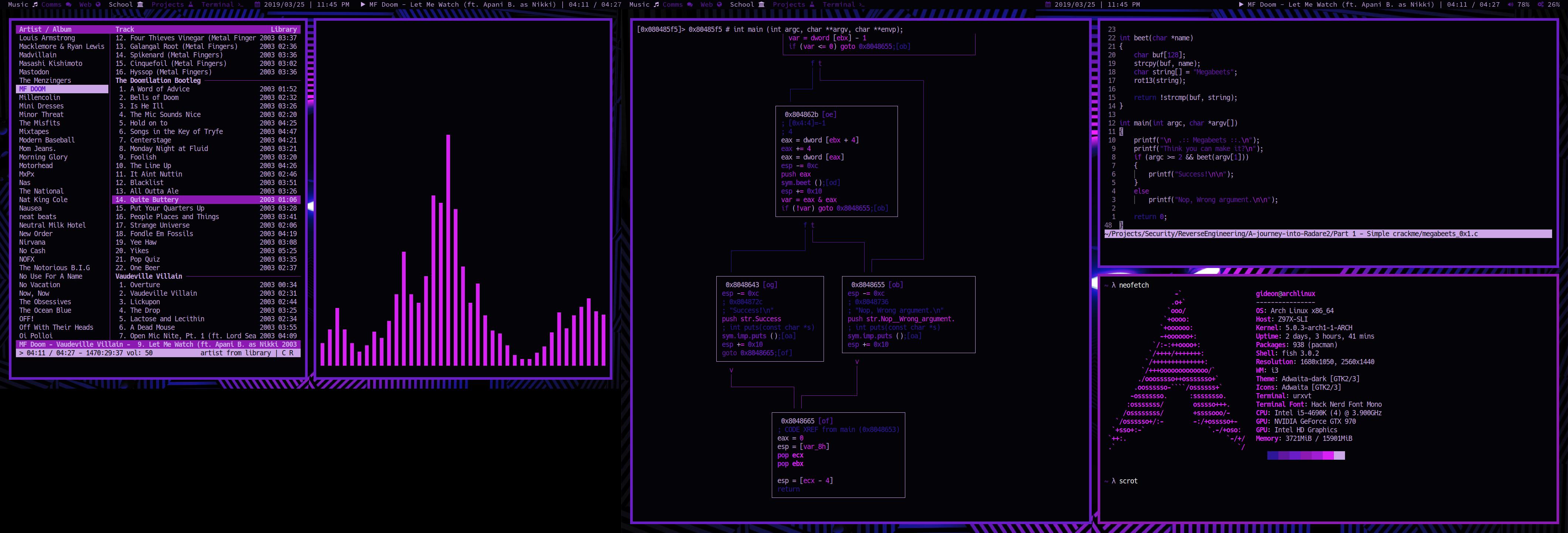Viewport: 1568px width, 533px height.
Task: Click lightest lavender swatch in neofetch color row
Action: coord(1339,456)
